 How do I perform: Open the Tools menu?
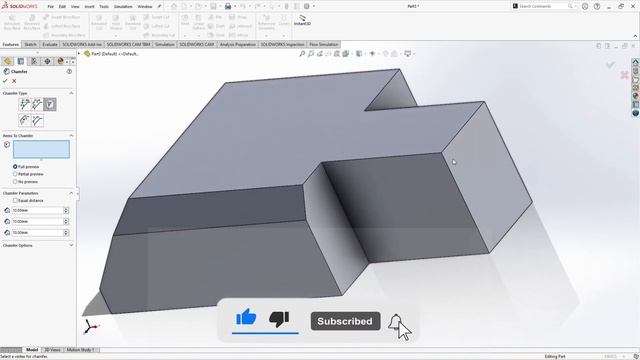pyautogui.click(x=104, y=7)
